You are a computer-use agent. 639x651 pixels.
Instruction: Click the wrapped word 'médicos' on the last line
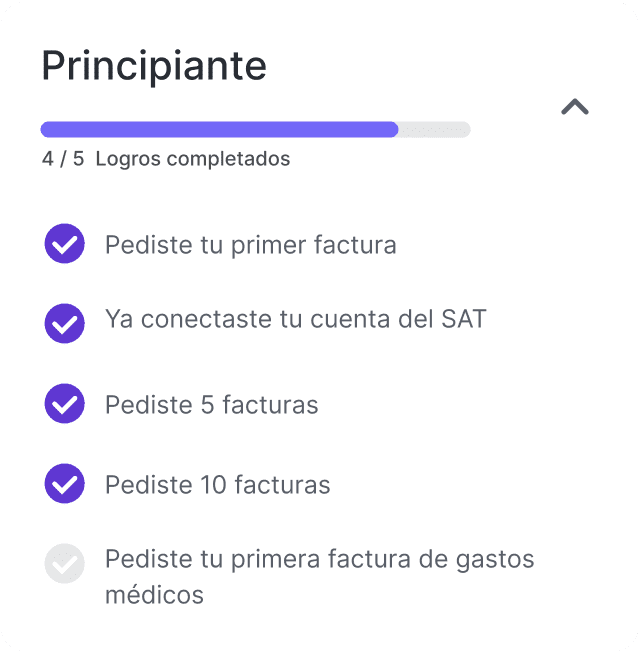point(154,594)
